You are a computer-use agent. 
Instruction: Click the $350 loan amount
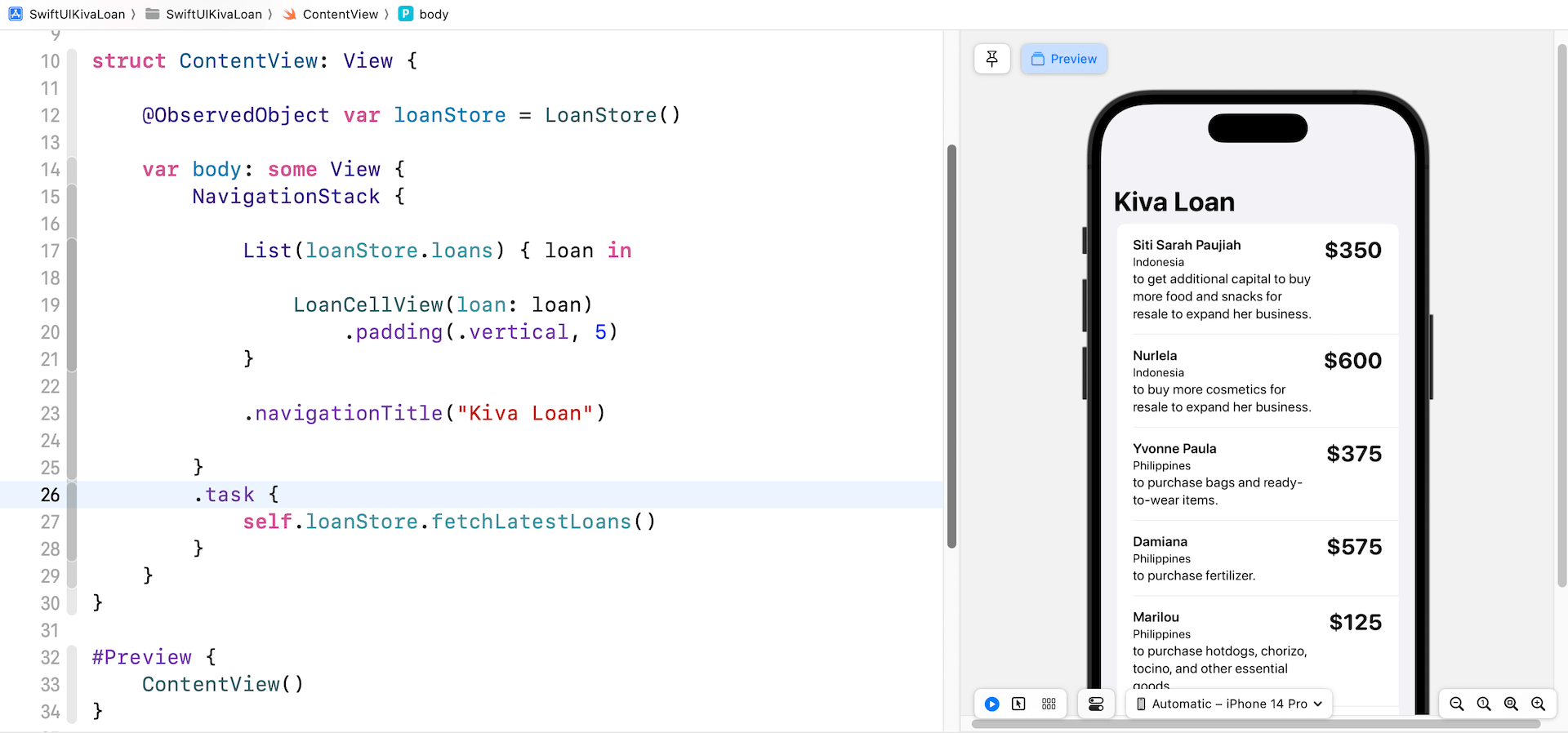[1353, 251]
